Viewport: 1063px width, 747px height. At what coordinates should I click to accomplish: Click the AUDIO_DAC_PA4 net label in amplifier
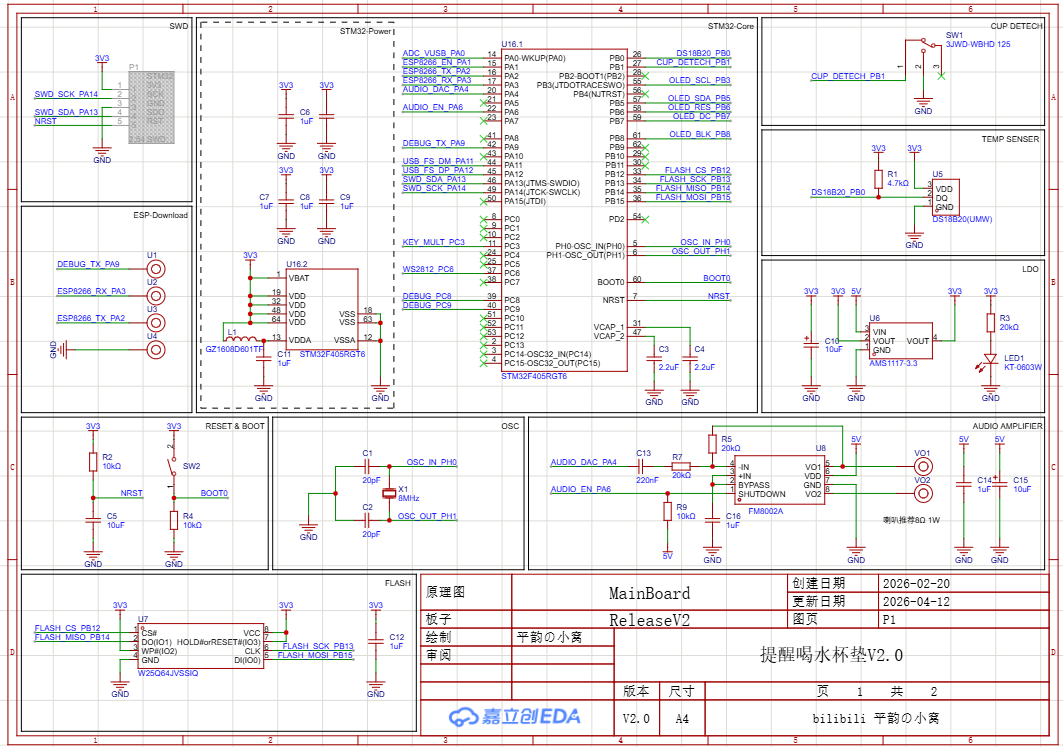click(x=583, y=462)
